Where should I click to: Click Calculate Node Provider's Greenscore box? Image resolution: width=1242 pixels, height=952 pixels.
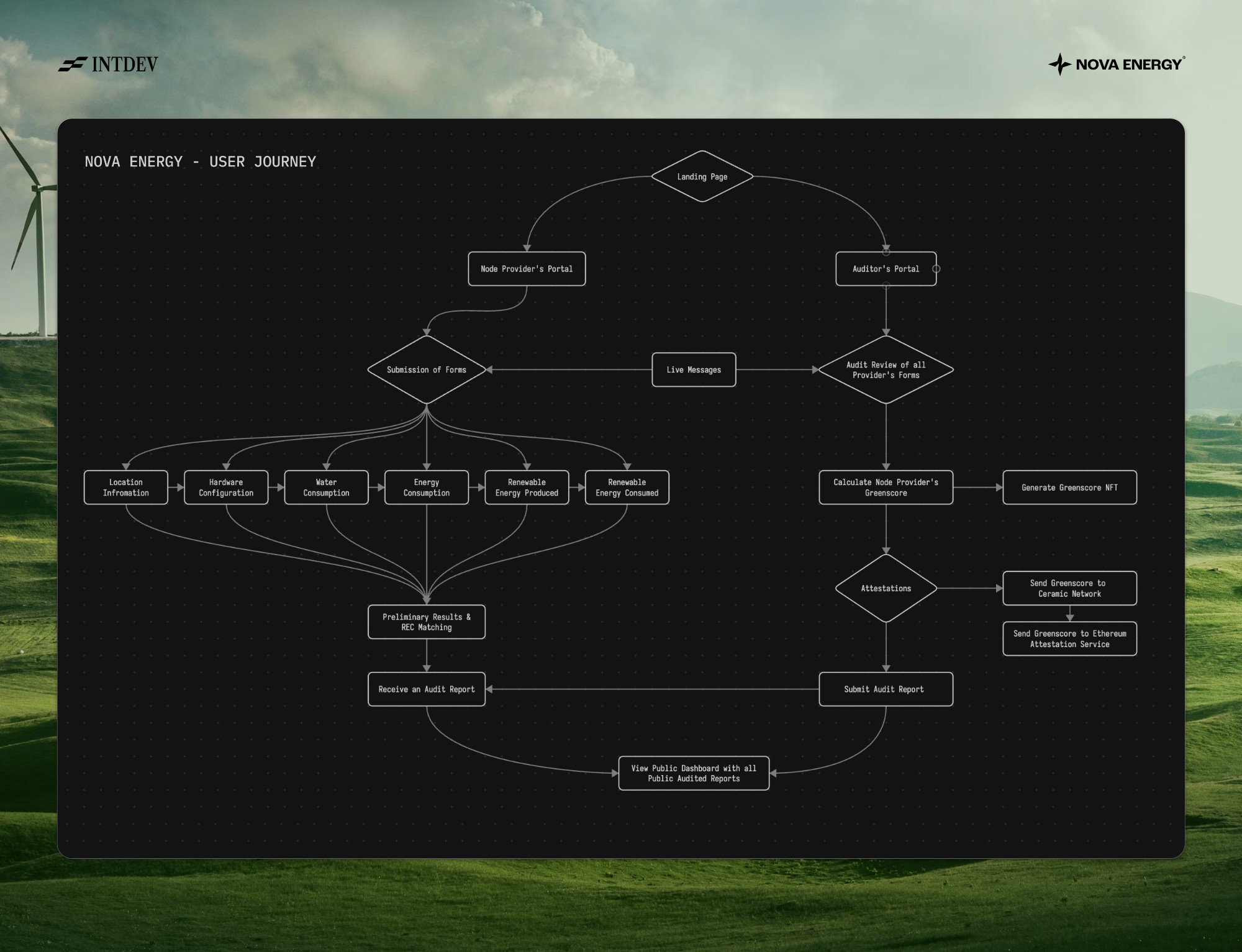pyautogui.click(x=886, y=487)
